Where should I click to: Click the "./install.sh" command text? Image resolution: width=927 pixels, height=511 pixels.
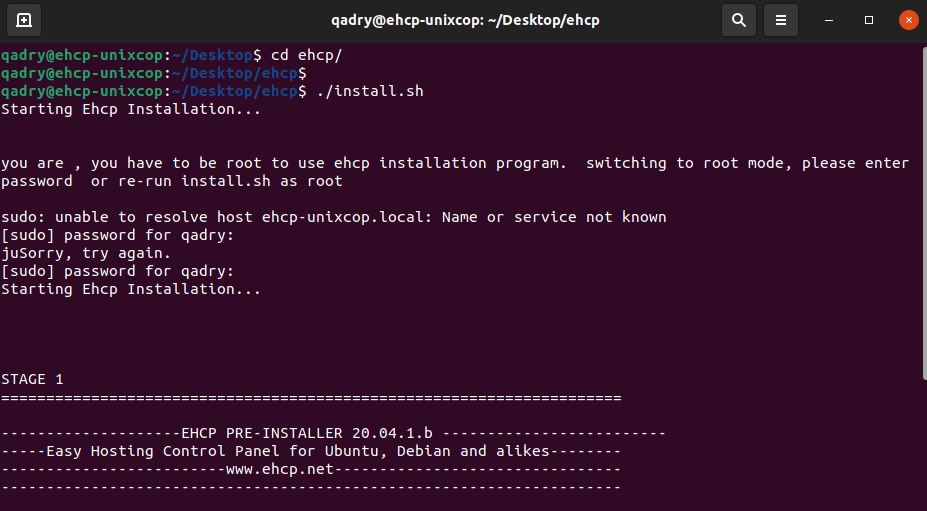click(x=369, y=92)
